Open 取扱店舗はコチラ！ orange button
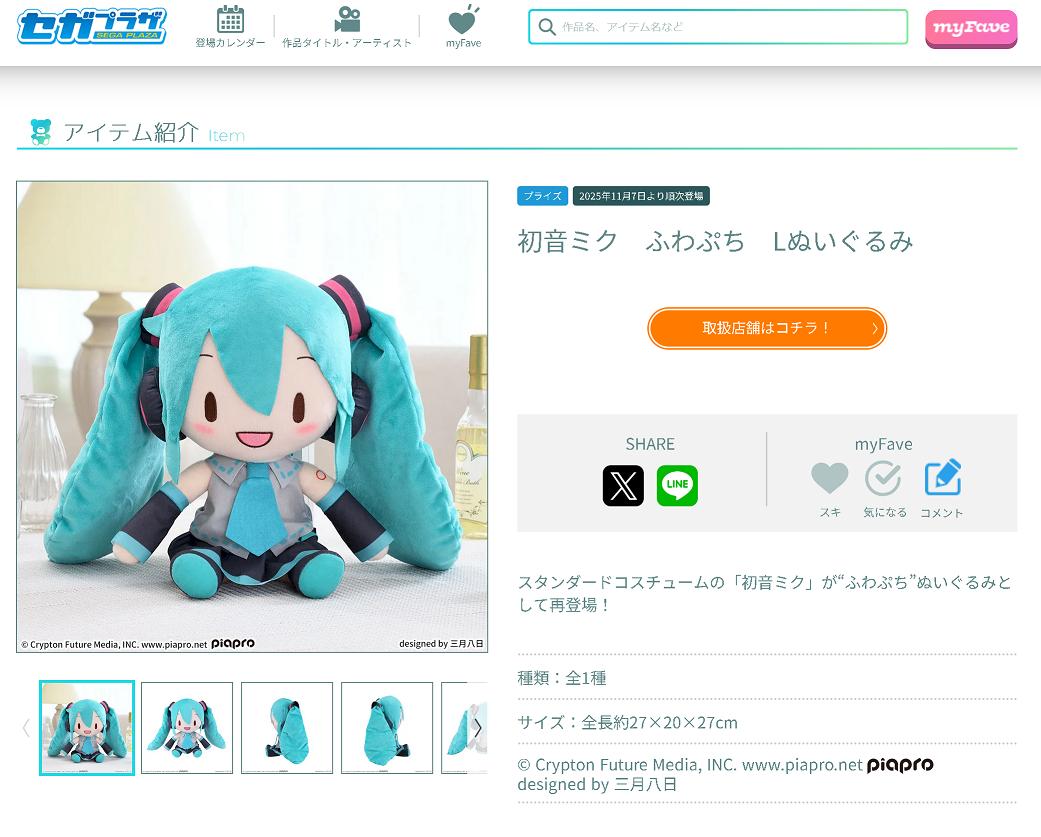Image resolution: width=1041 pixels, height=837 pixels. point(767,328)
